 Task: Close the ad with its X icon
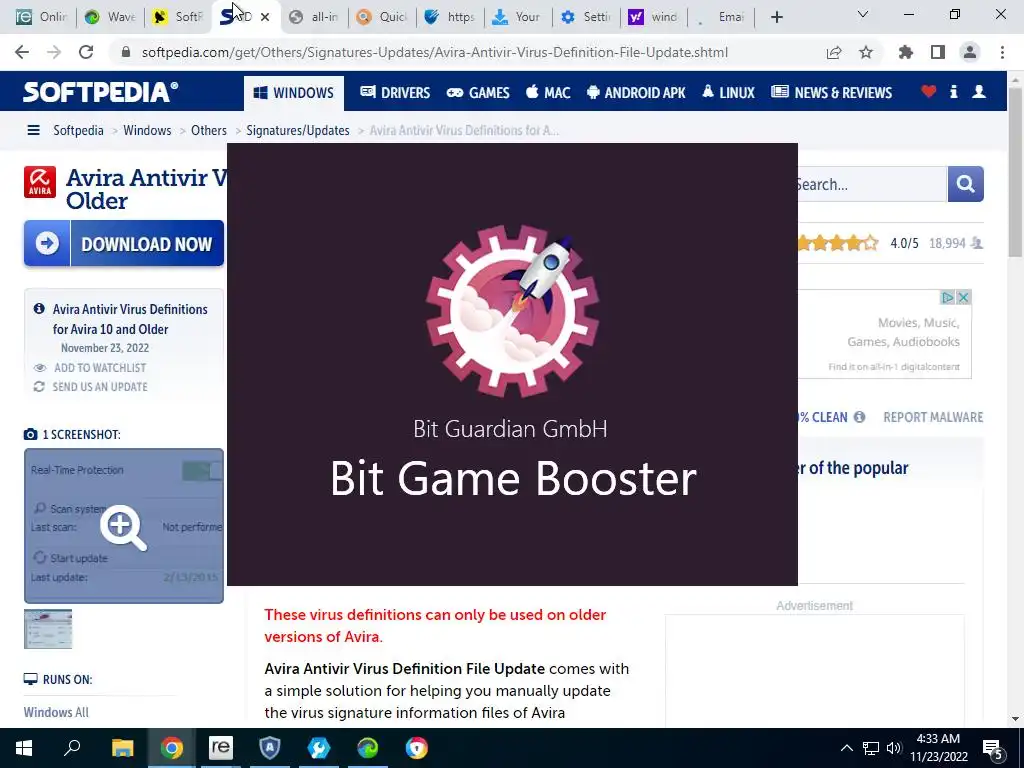(963, 298)
